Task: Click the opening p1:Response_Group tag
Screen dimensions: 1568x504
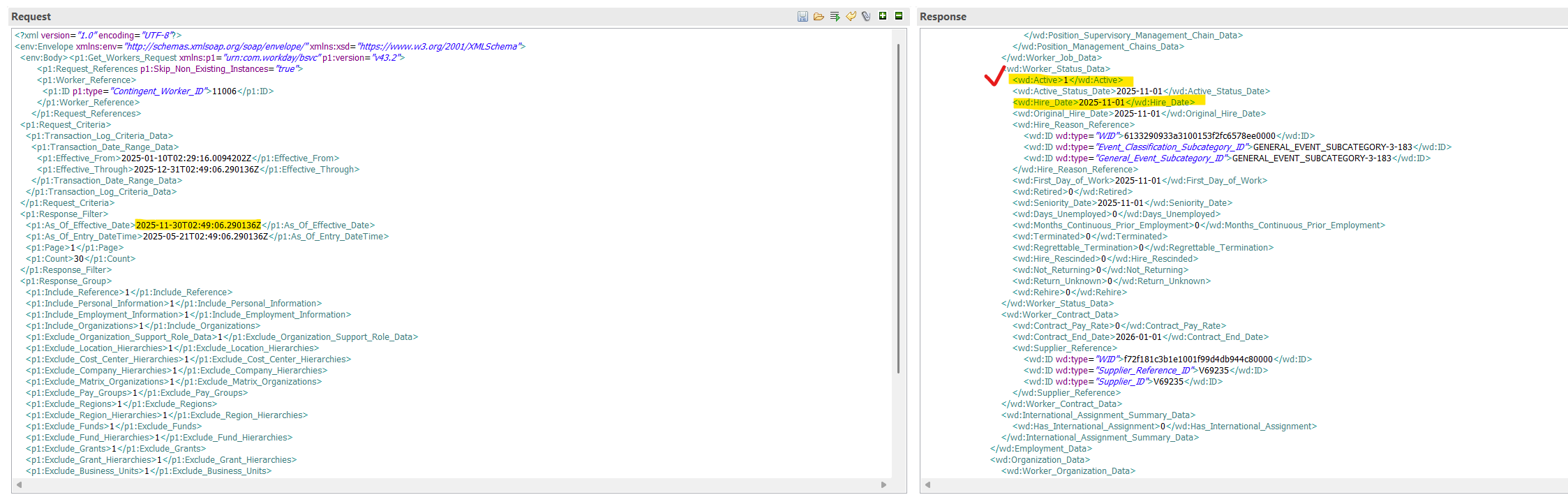Action: 66,281
